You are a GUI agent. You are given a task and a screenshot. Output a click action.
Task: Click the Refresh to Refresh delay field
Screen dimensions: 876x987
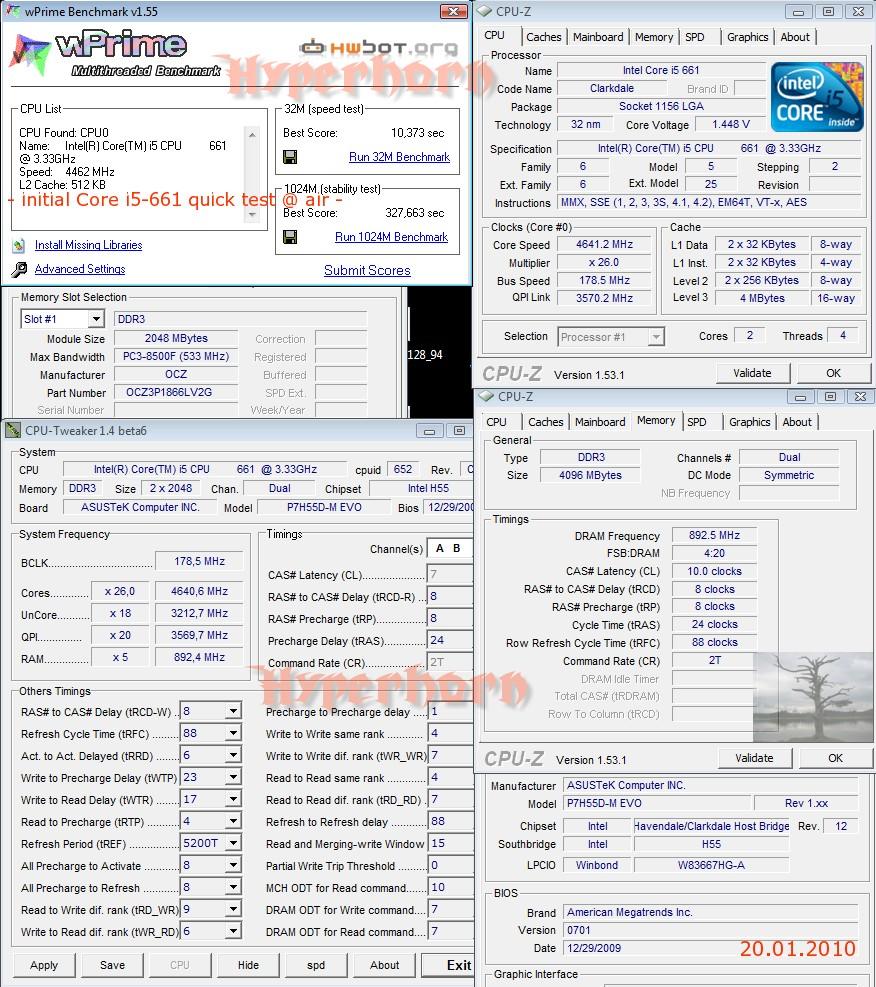451,821
